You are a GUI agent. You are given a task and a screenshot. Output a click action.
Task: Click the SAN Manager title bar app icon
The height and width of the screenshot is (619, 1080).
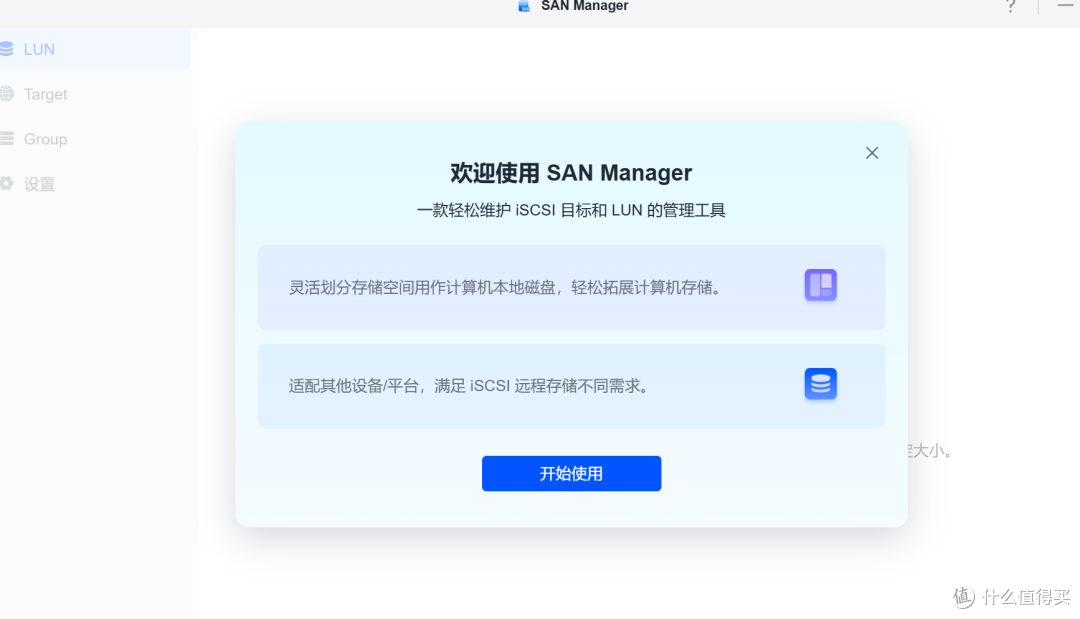tap(524, 6)
